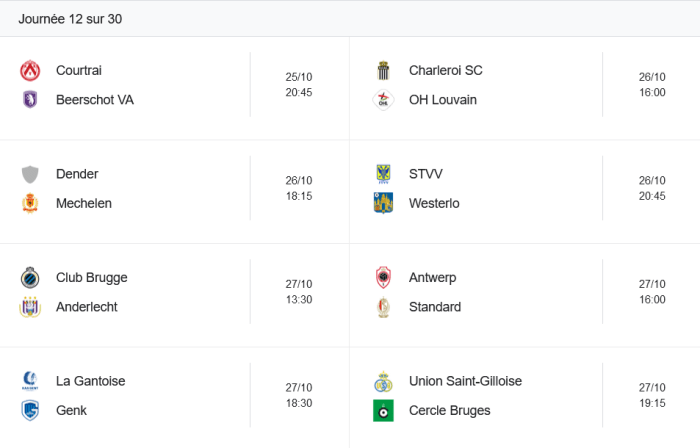
Task: Open the Standard team name link
Action: (435, 307)
